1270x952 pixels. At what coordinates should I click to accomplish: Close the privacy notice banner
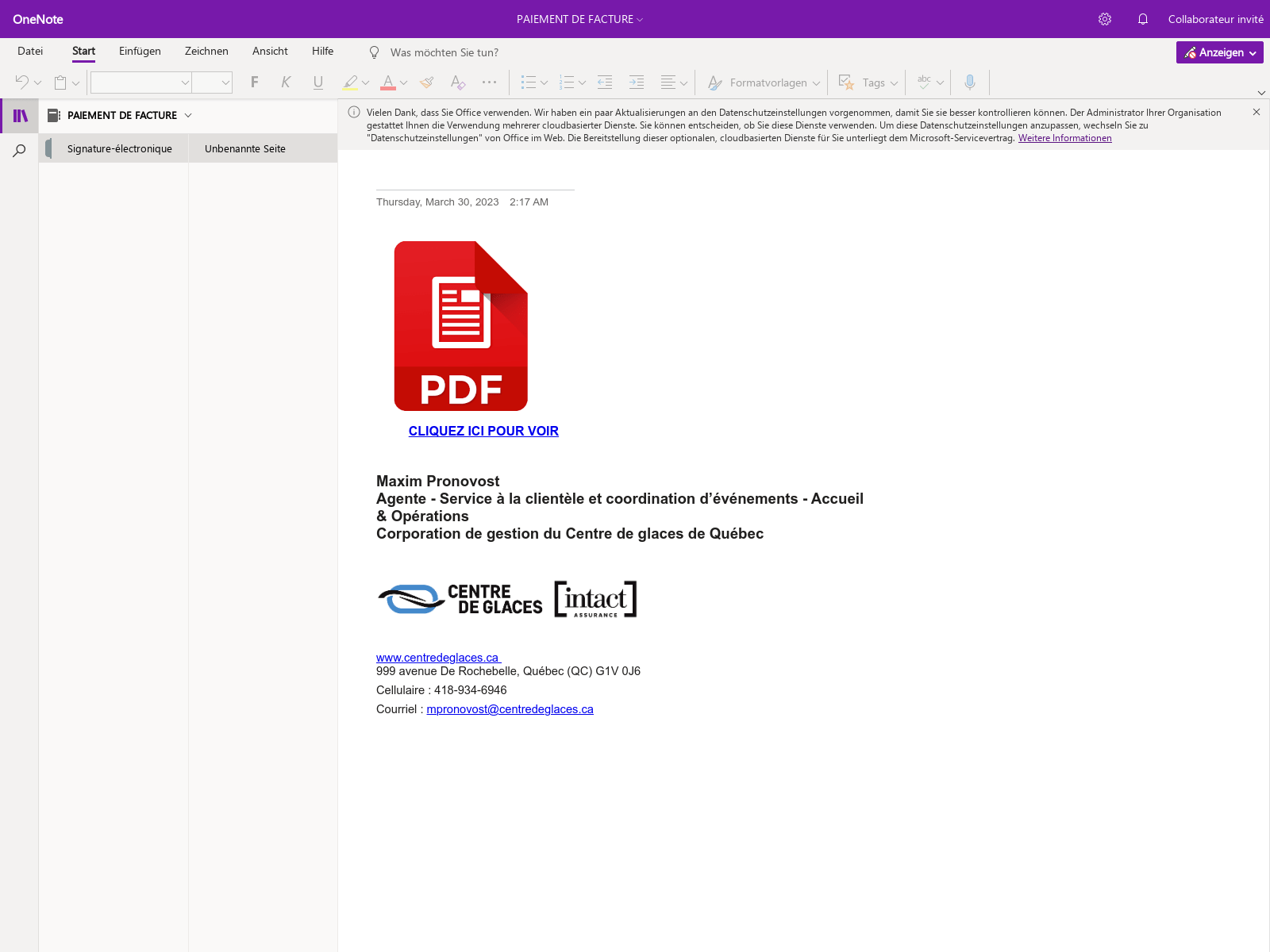(x=1257, y=112)
